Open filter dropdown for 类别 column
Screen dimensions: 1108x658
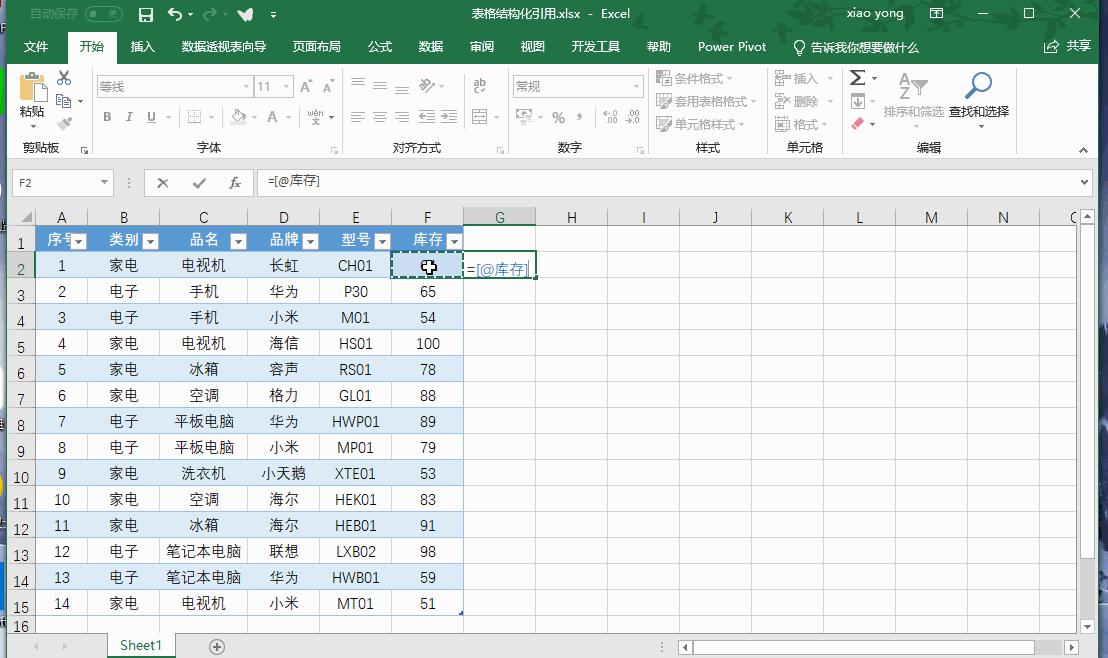click(150, 241)
